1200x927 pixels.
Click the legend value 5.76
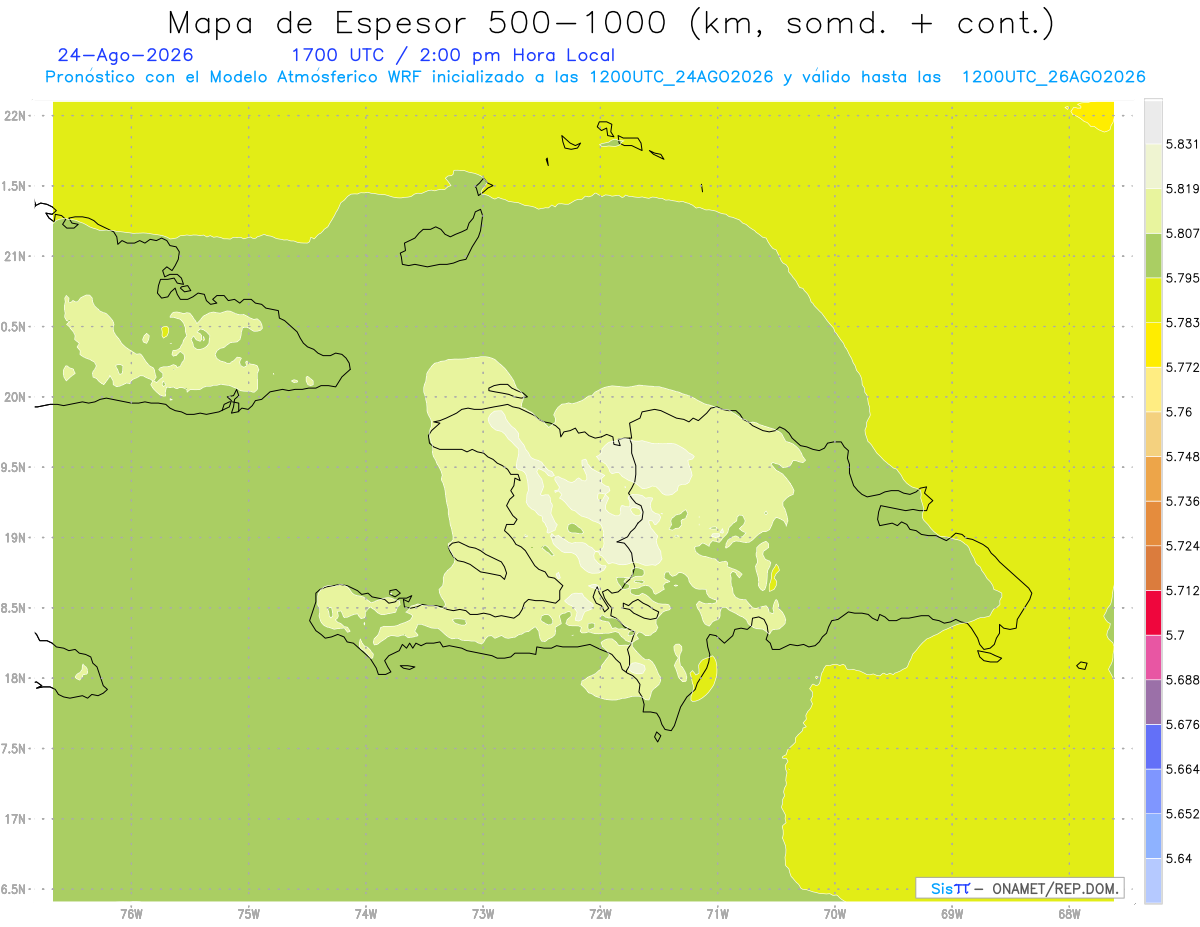[1179, 412]
